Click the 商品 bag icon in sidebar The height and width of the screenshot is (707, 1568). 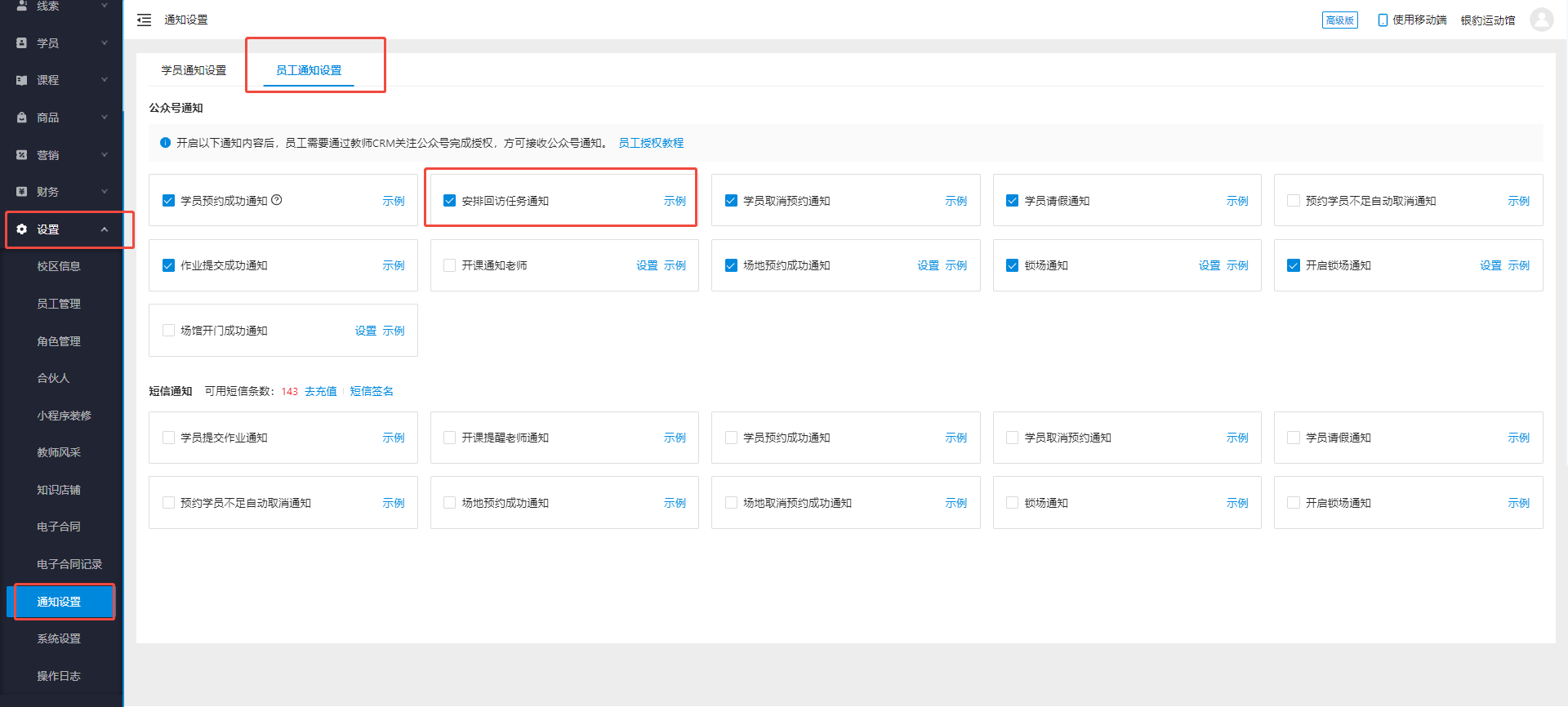(x=22, y=118)
